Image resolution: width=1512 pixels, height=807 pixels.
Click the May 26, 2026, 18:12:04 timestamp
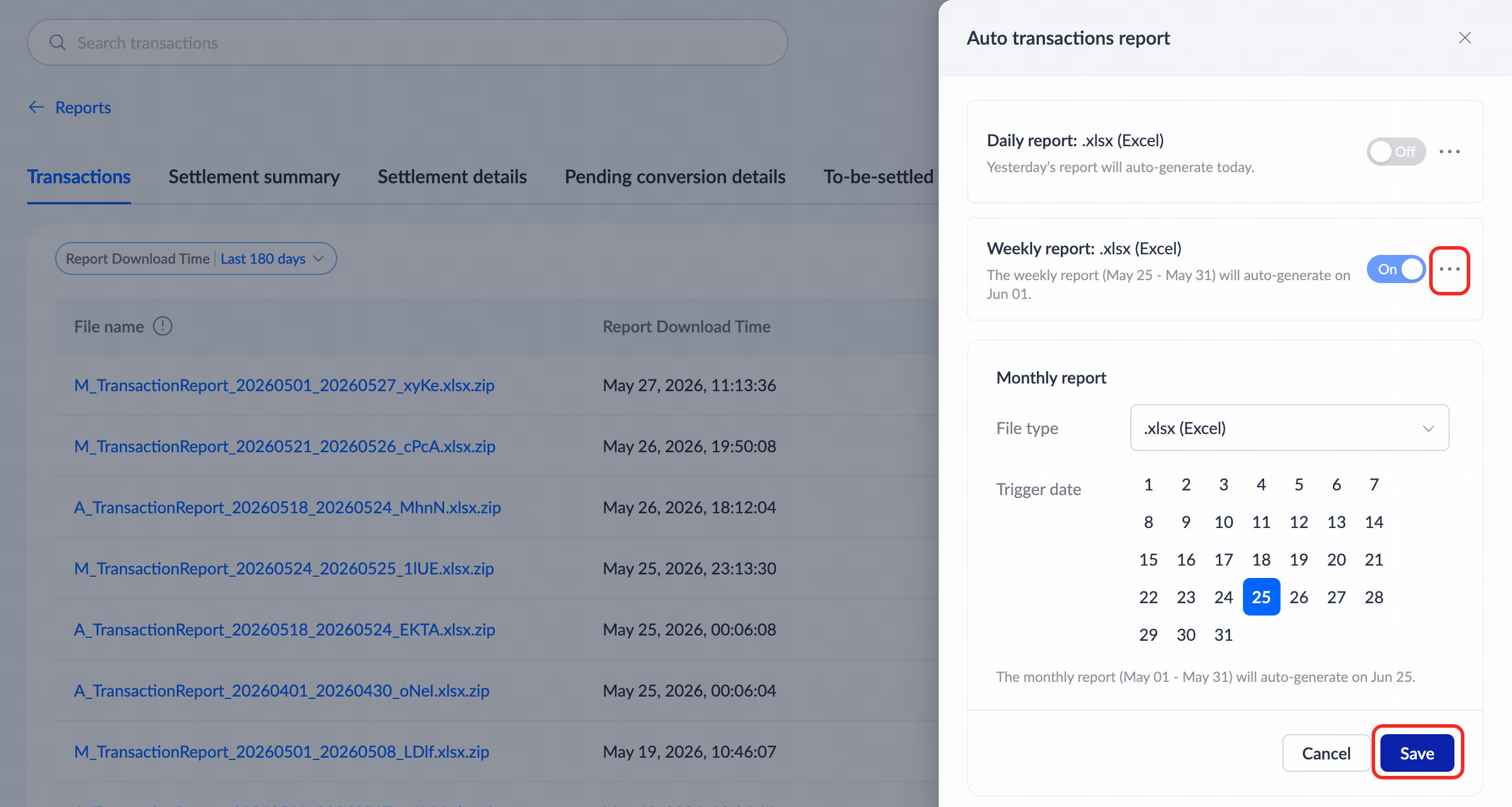pos(689,507)
